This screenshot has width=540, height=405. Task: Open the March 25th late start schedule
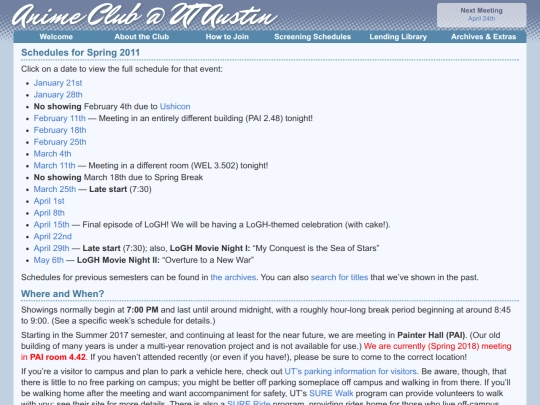click(x=55, y=189)
